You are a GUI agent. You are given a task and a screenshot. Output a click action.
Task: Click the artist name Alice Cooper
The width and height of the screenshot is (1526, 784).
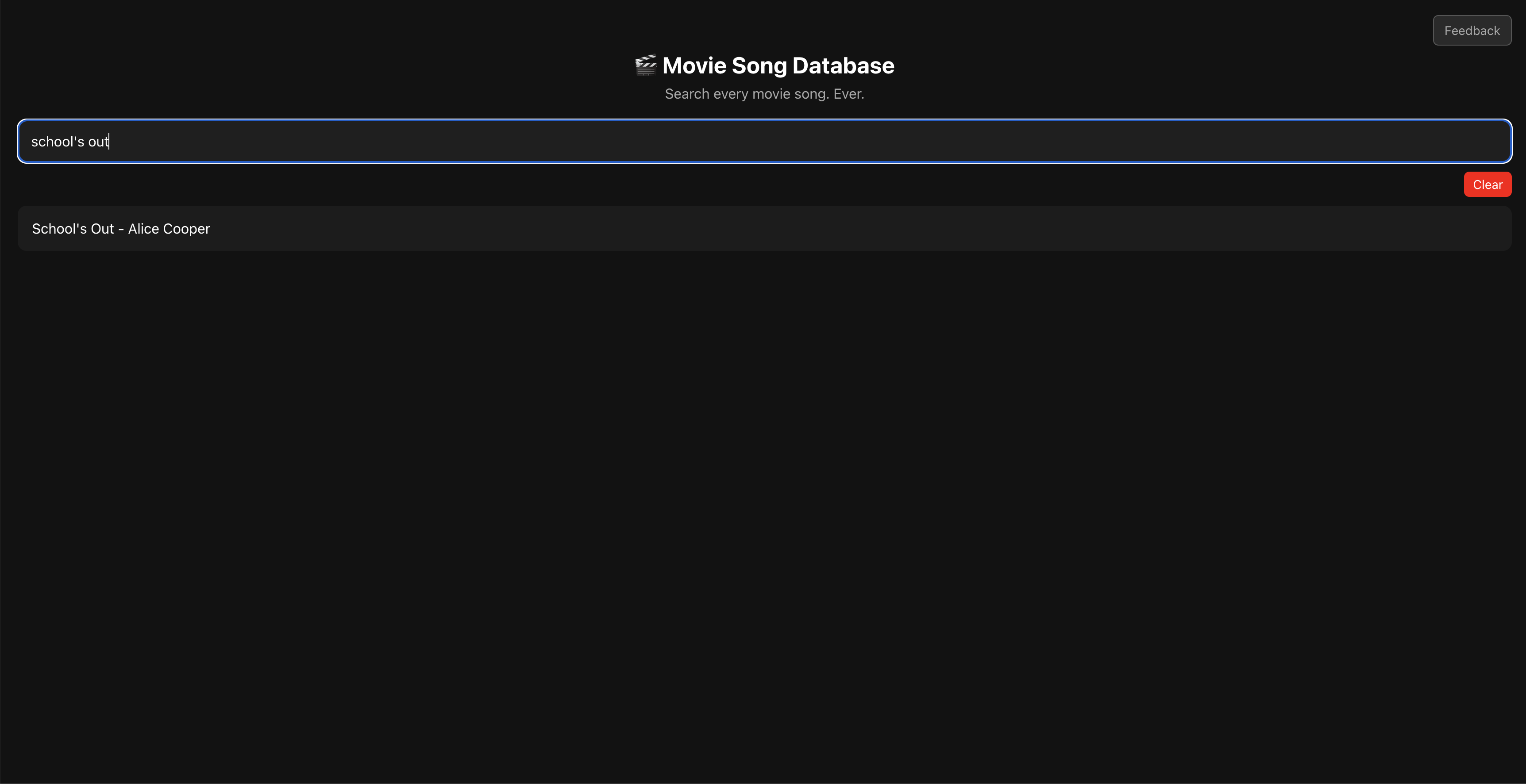click(168, 229)
